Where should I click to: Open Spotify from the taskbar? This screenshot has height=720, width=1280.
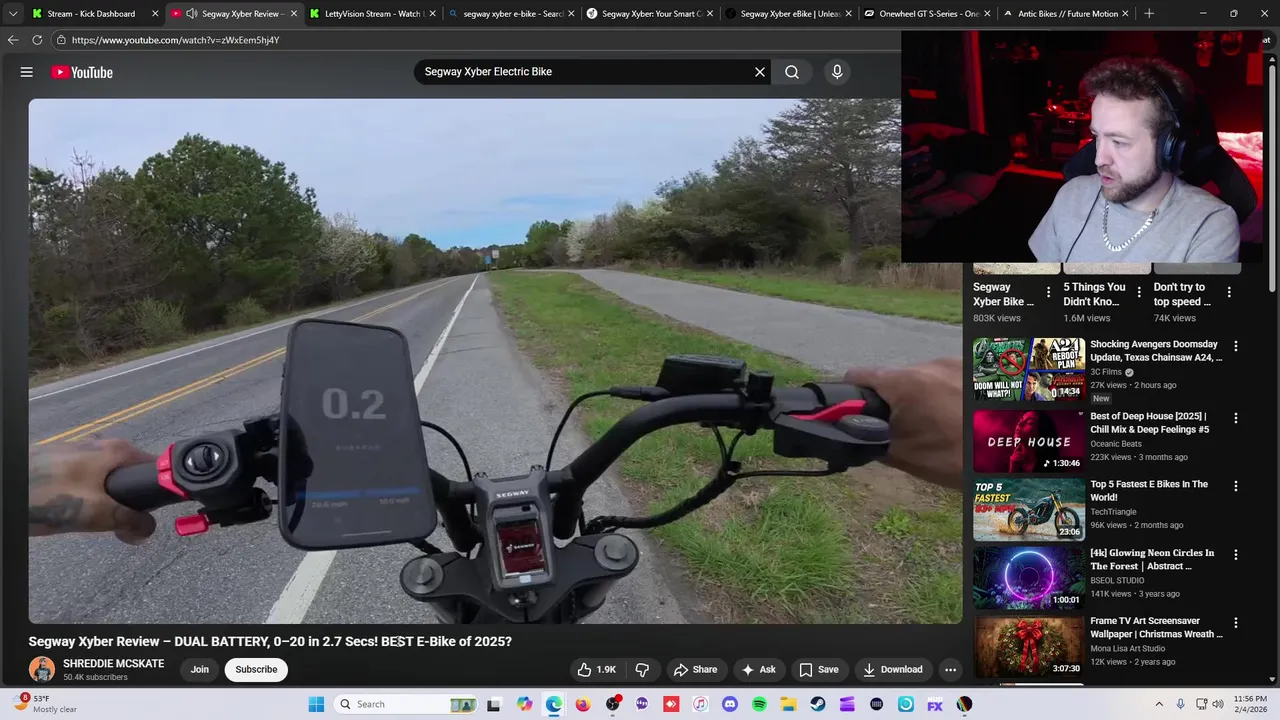pyautogui.click(x=759, y=704)
